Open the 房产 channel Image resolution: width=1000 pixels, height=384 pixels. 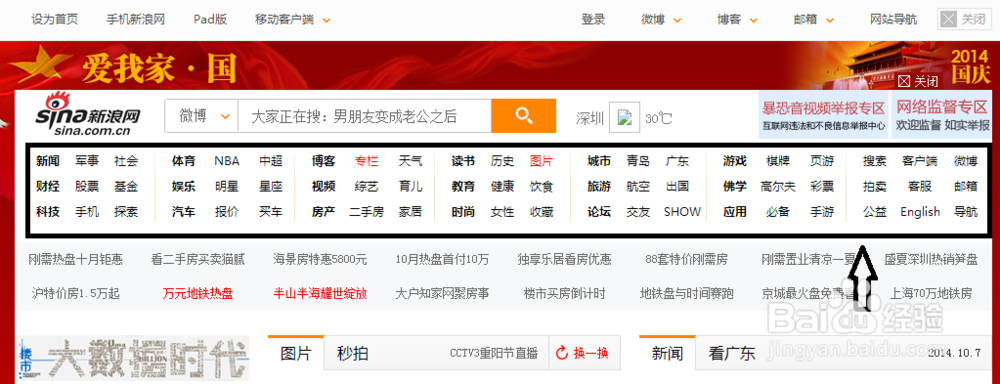coord(324,211)
